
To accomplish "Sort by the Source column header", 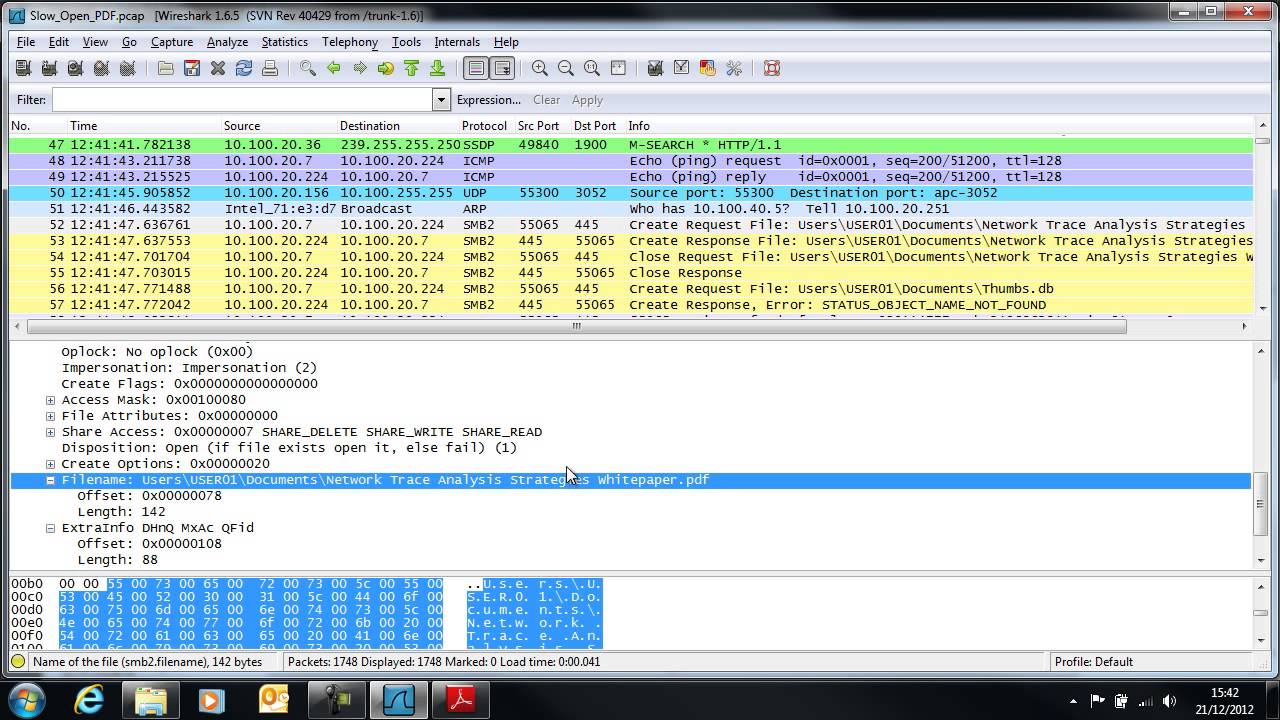I will 279,126.
